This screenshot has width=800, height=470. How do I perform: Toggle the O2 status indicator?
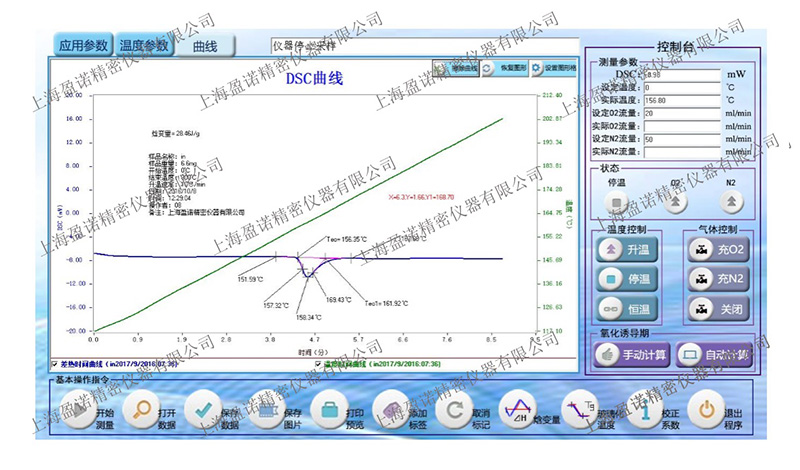677,201
